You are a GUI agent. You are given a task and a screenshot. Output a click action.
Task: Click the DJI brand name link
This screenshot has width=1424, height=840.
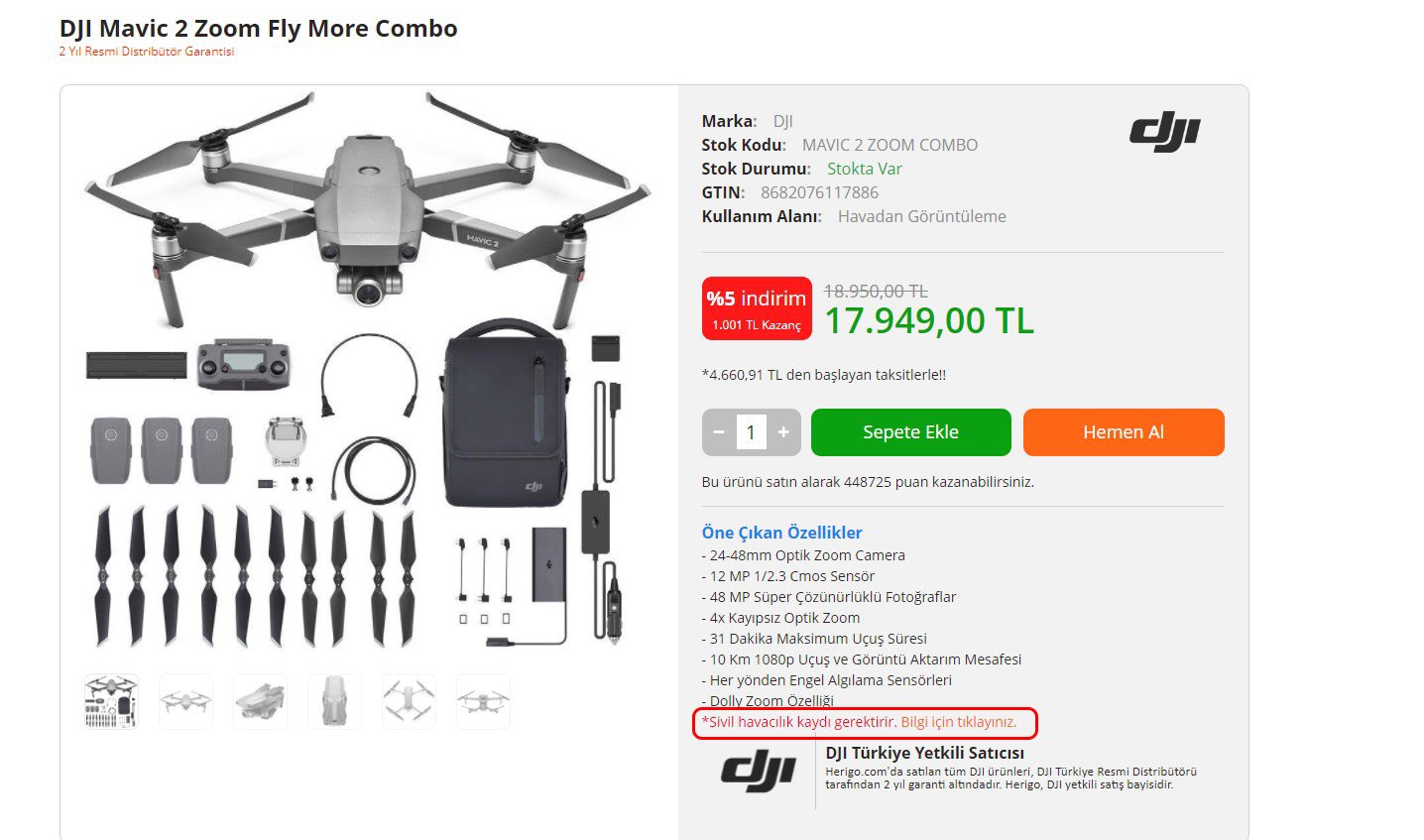pyautogui.click(x=783, y=121)
